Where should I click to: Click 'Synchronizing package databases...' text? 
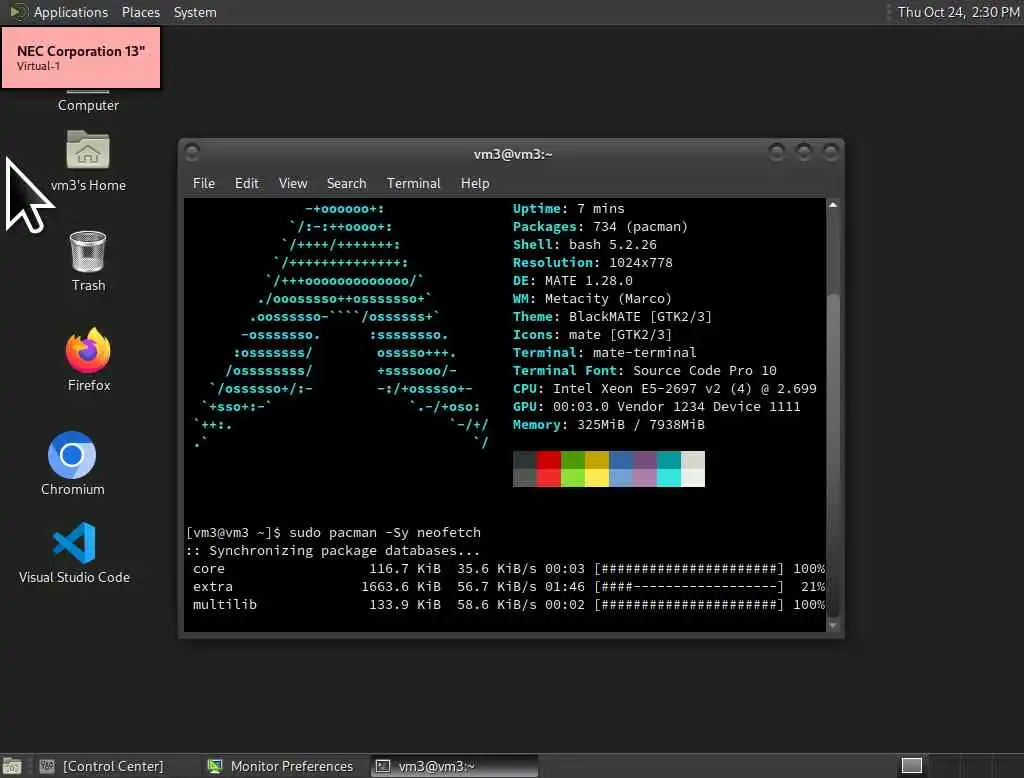[344, 551]
